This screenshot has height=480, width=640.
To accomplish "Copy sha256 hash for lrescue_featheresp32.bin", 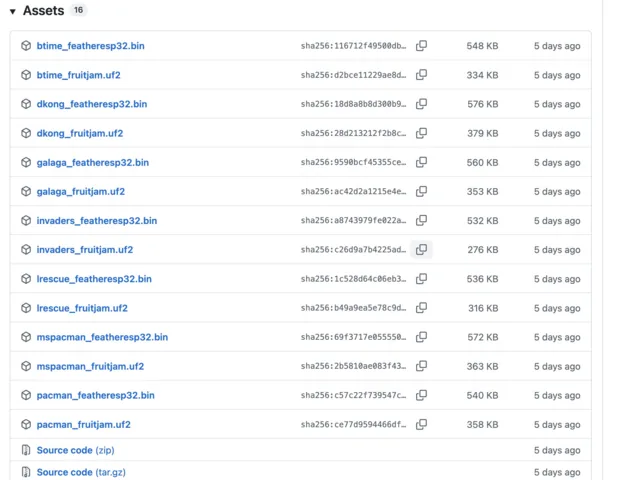I will [x=421, y=279].
